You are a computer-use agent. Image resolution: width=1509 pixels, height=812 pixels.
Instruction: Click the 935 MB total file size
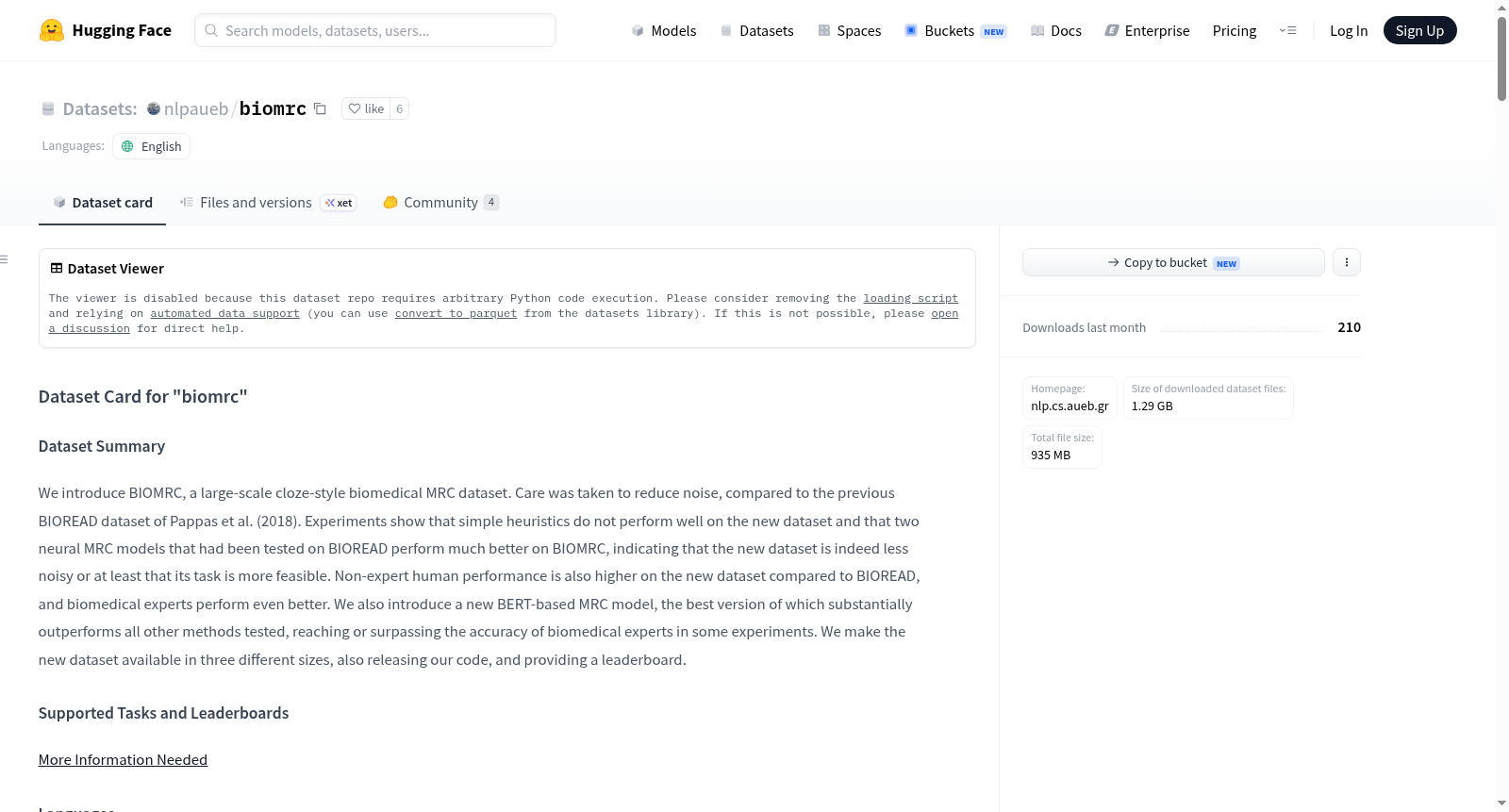click(1051, 456)
